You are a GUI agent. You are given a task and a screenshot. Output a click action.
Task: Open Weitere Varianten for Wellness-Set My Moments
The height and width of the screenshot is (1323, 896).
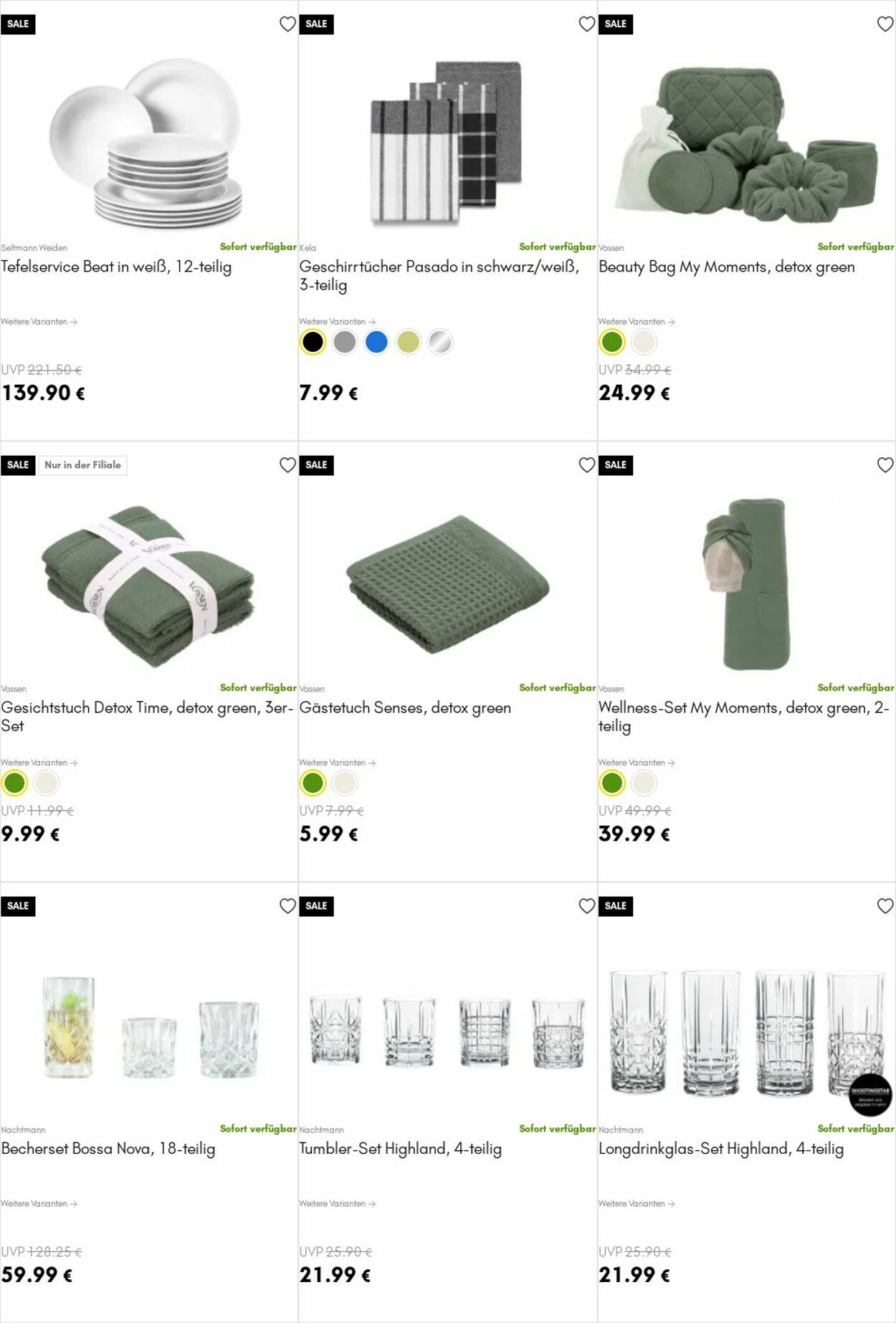(637, 763)
